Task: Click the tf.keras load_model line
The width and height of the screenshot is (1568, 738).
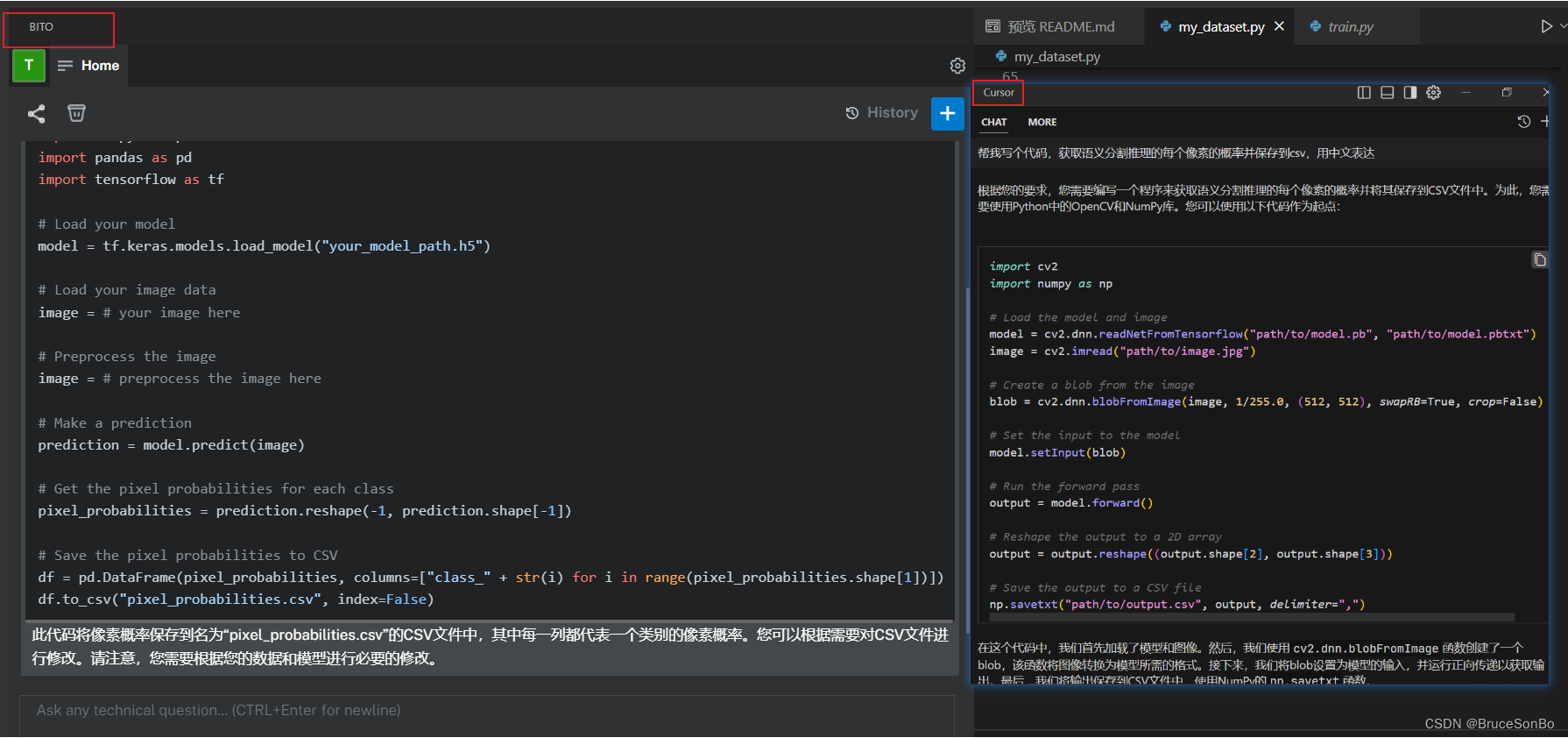Action: [264, 246]
